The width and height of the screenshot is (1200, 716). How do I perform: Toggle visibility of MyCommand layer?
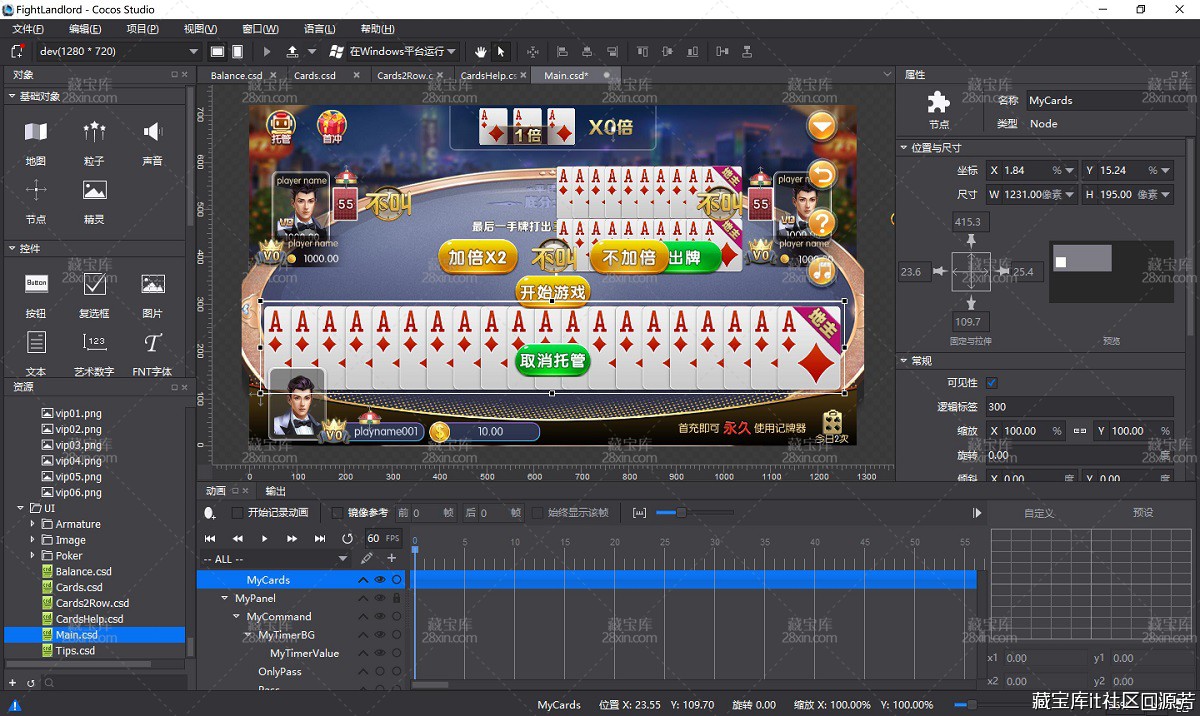(380, 617)
